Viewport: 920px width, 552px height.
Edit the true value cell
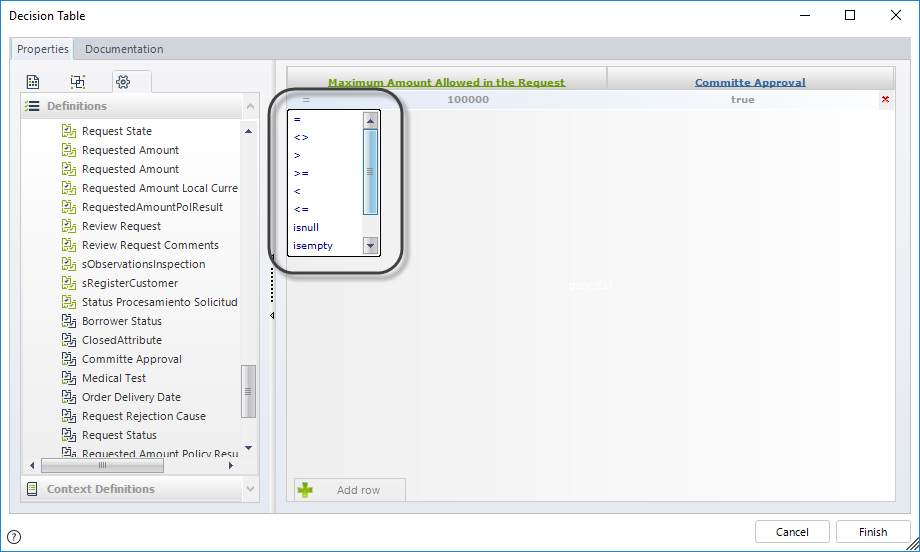pyautogui.click(x=742, y=100)
